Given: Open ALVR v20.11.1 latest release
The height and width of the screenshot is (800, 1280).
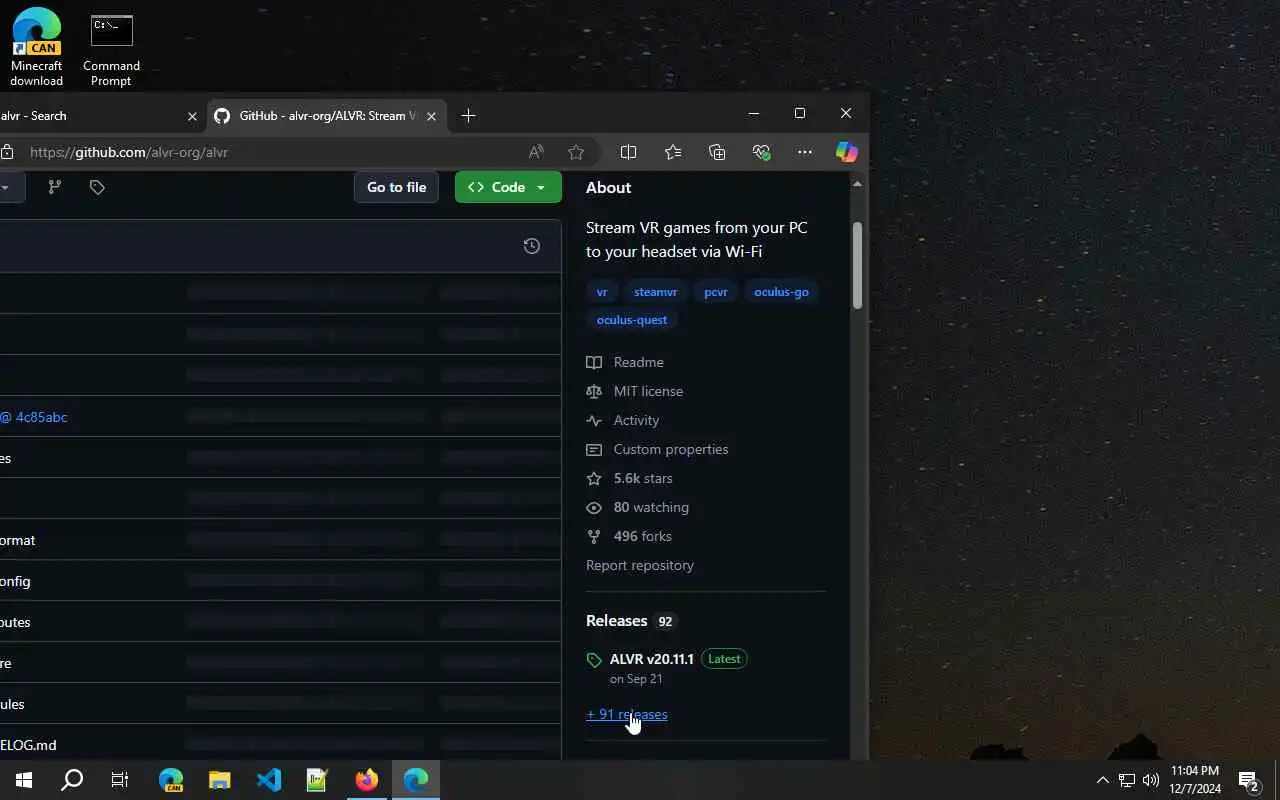Looking at the screenshot, I should (x=651, y=659).
